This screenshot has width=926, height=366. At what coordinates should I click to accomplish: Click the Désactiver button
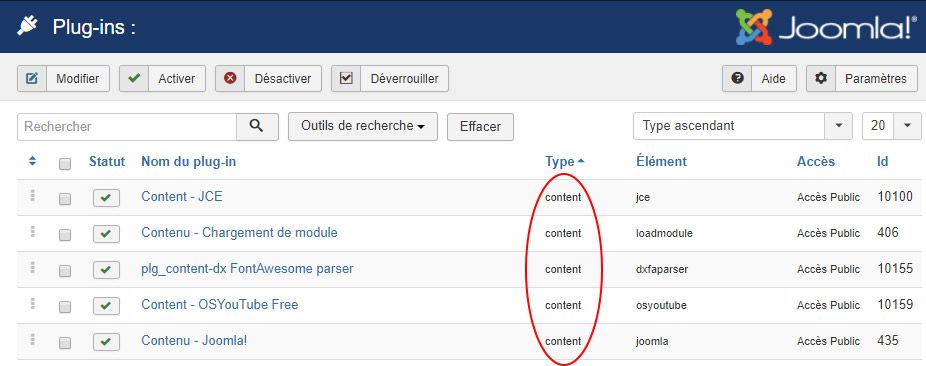tap(268, 79)
